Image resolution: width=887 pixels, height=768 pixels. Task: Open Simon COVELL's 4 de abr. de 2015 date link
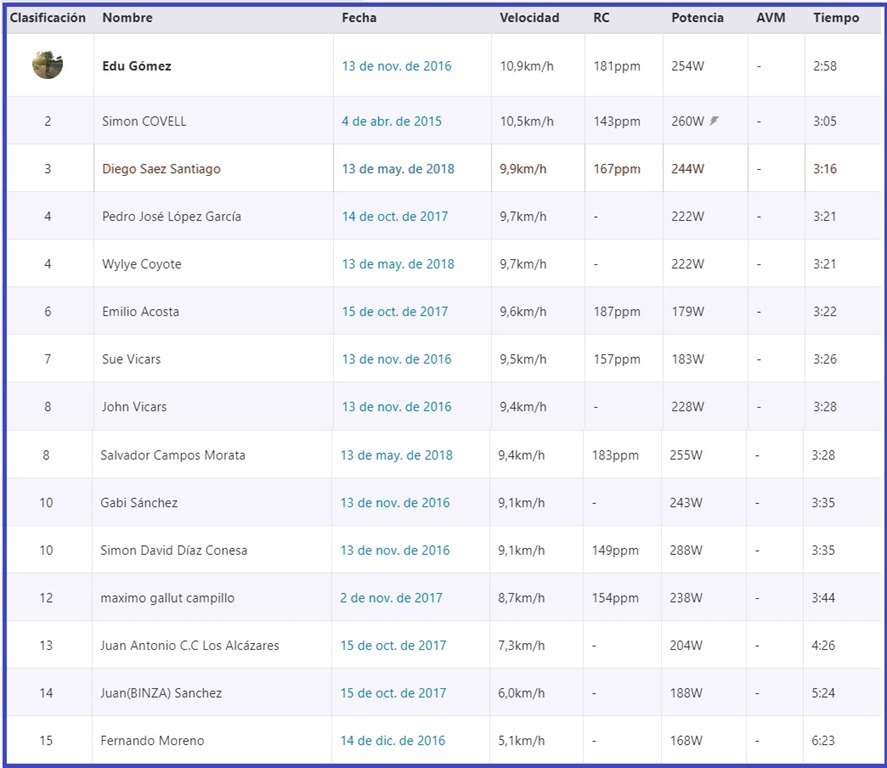pyautogui.click(x=391, y=122)
